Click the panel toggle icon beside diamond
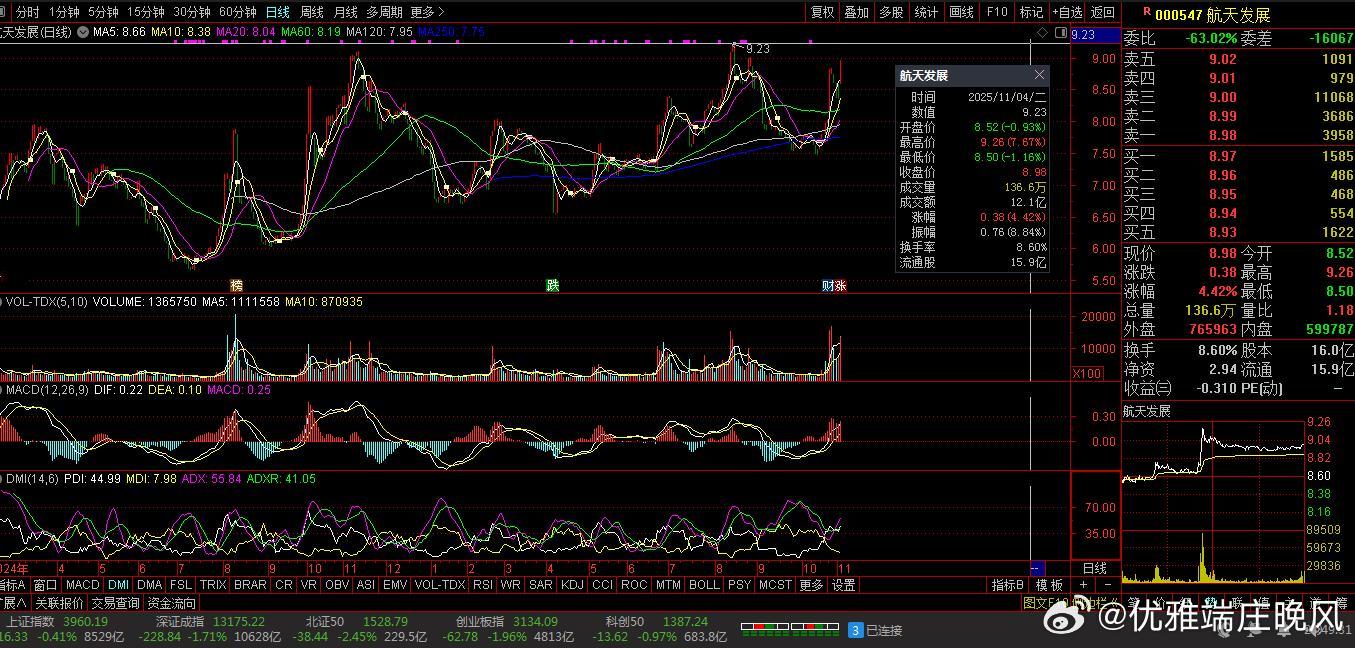Image resolution: width=1355 pixels, height=648 pixels. coord(1060,33)
